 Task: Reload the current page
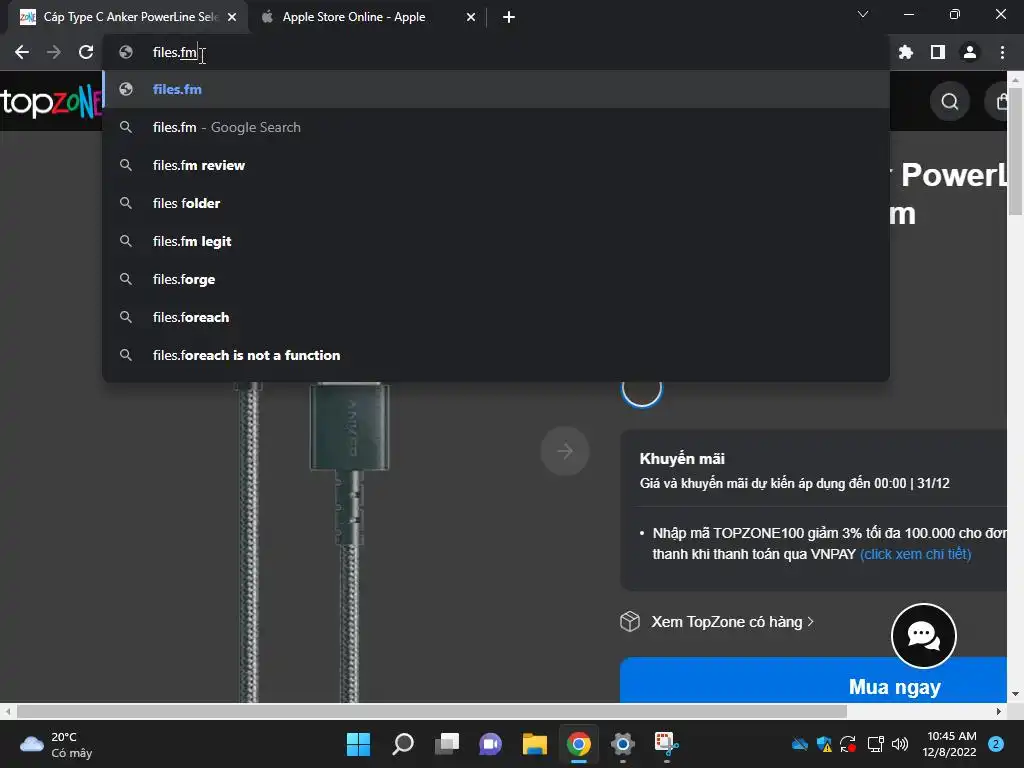coord(86,52)
